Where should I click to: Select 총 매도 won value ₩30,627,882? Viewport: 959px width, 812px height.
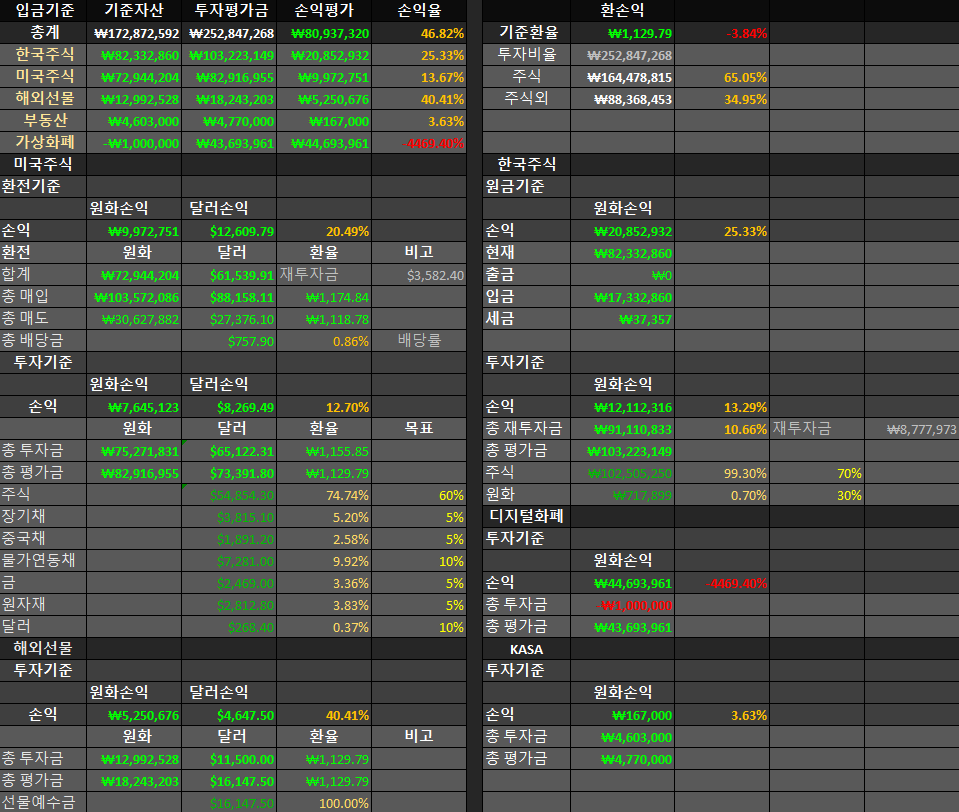[x=134, y=319]
